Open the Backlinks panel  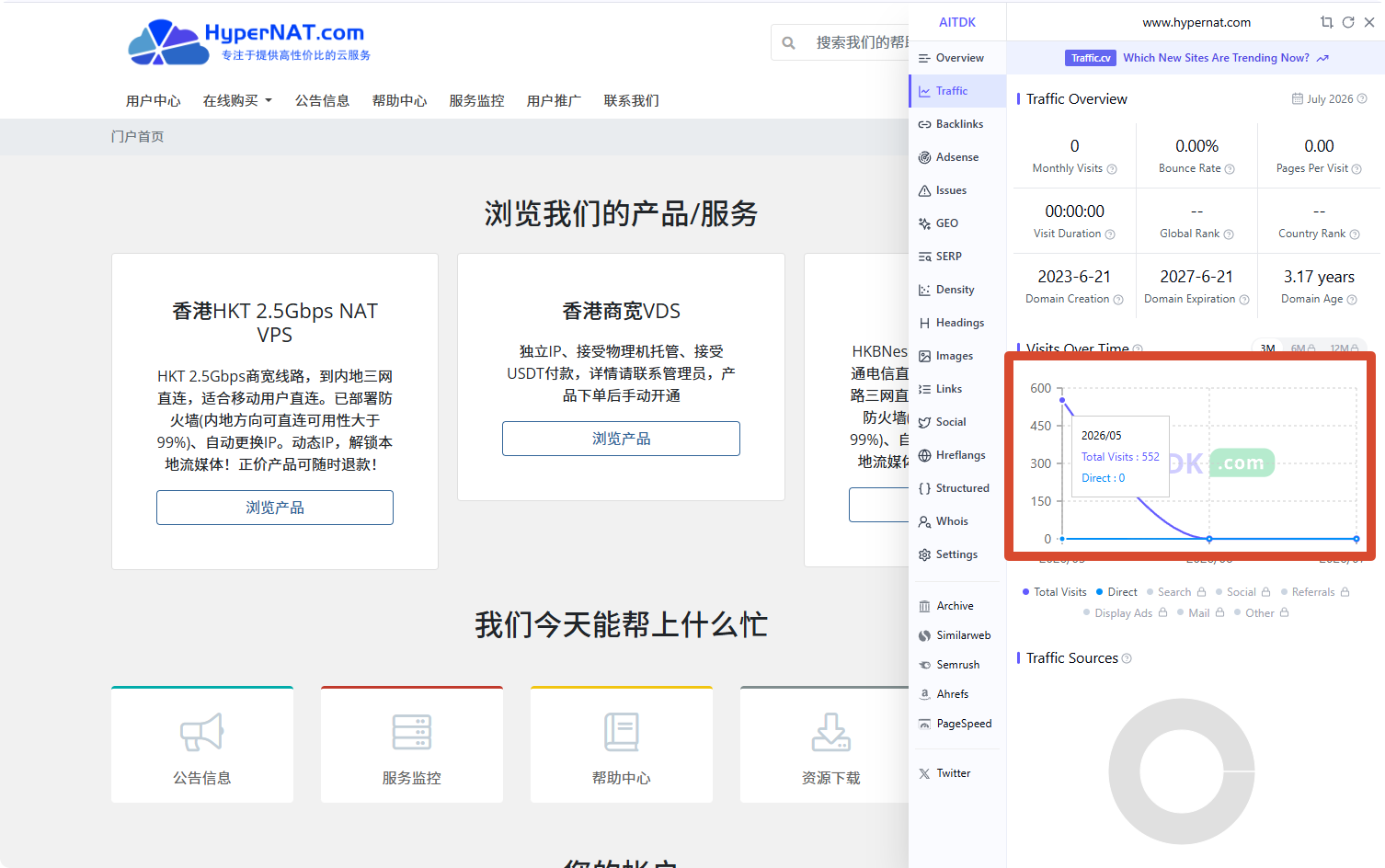(956, 124)
